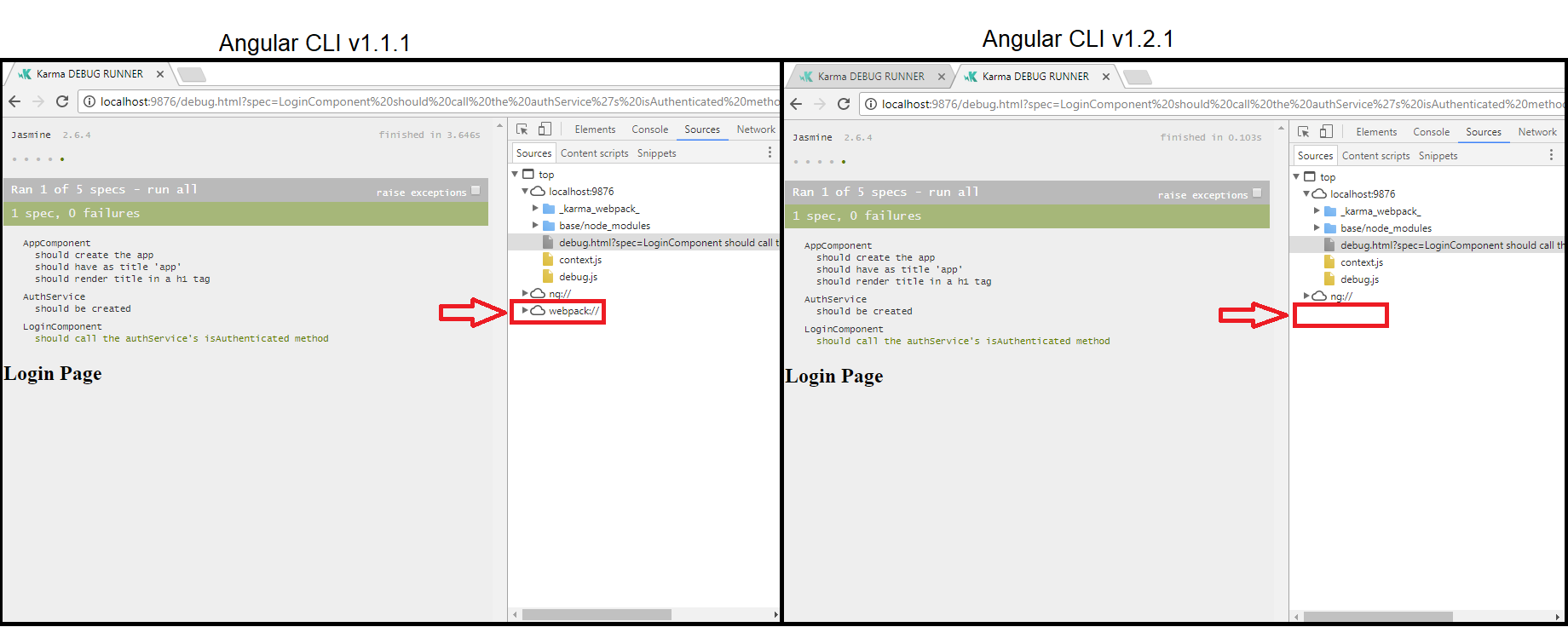Click the address bar URL in left browser window
1568x627 pixels.
pos(439,101)
